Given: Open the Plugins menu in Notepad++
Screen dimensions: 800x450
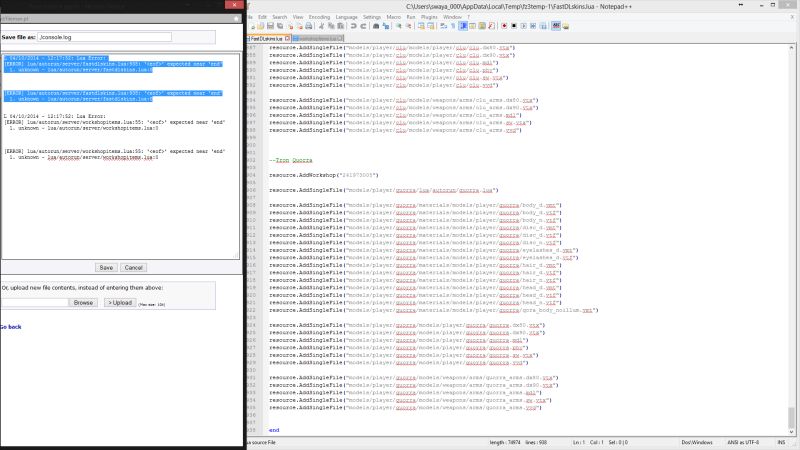Looking at the screenshot, I should [x=429, y=17].
